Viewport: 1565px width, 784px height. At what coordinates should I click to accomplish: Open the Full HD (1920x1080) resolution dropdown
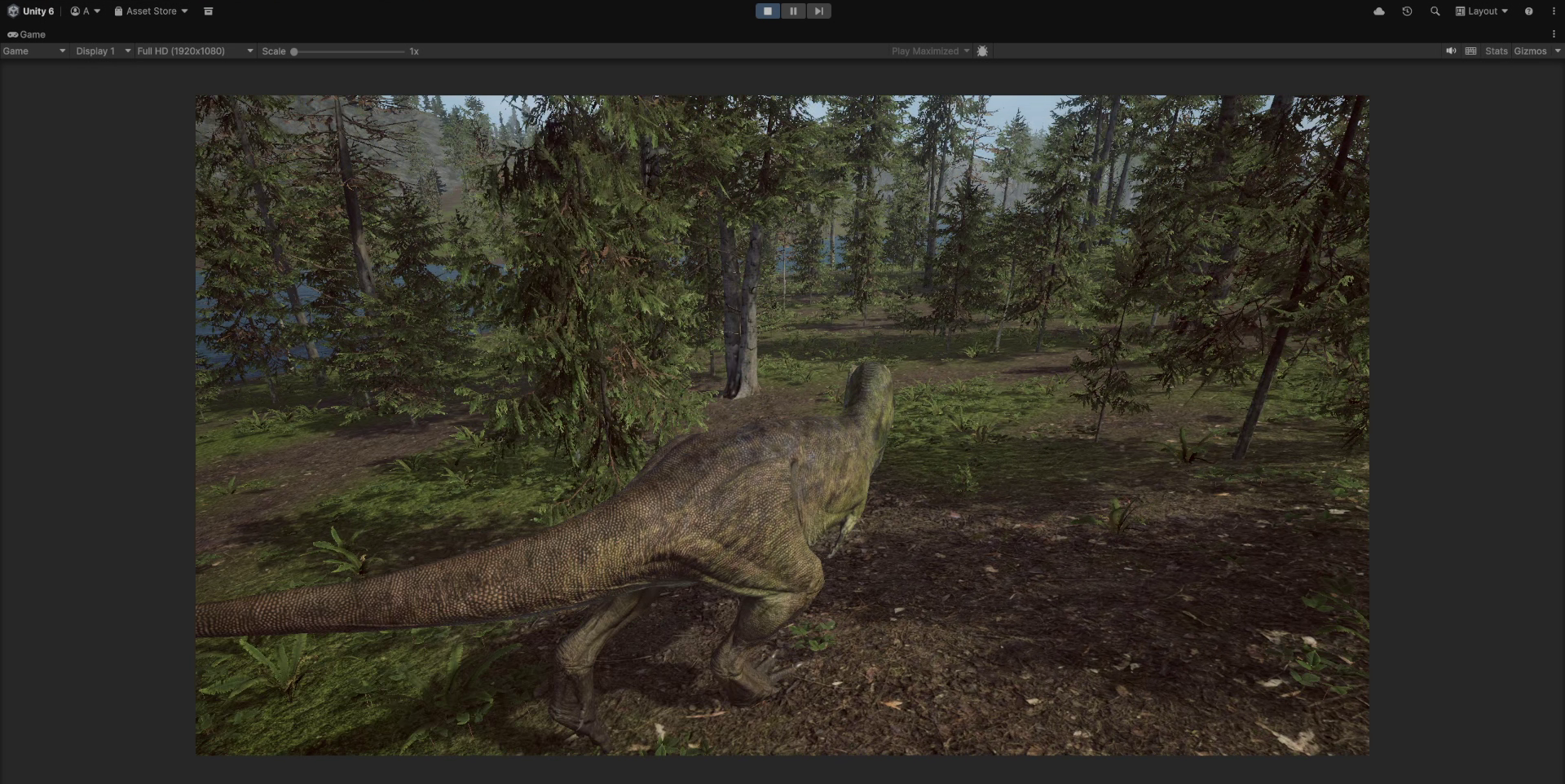coord(195,51)
